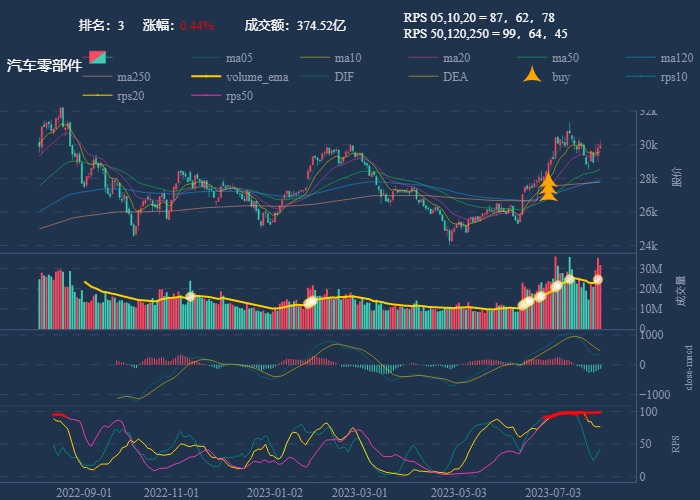Toggle the ma10 legend entry
700x500 pixels.
[331, 58]
